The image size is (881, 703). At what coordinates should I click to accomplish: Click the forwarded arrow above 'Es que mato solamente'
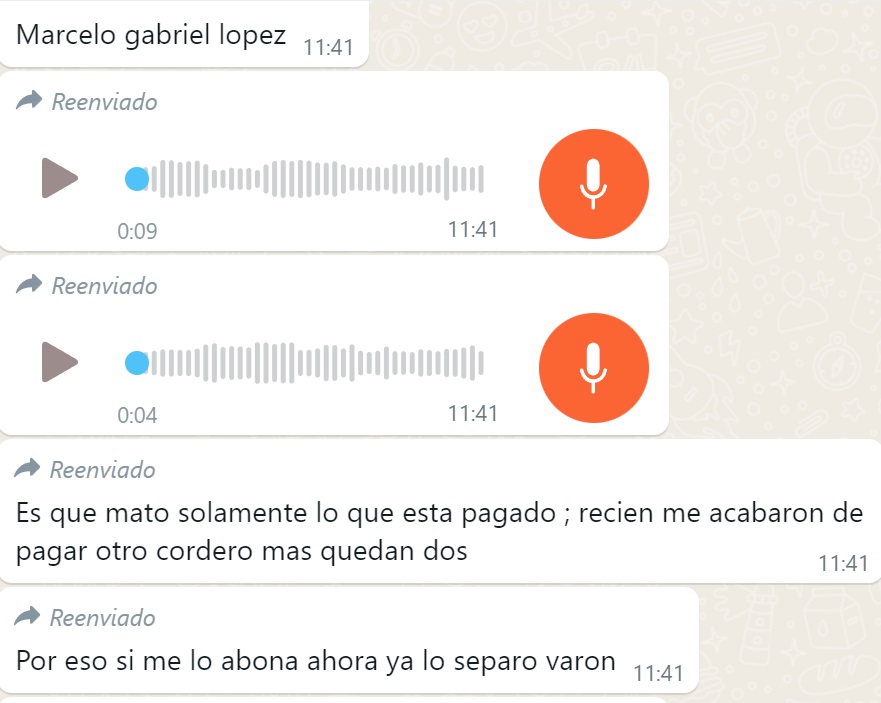[x=28, y=468]
